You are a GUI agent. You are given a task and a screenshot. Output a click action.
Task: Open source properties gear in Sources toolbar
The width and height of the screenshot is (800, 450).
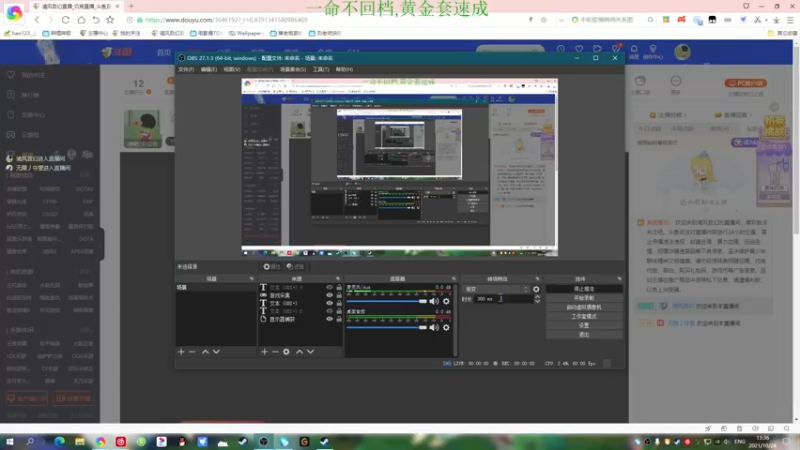coord(286,352)
